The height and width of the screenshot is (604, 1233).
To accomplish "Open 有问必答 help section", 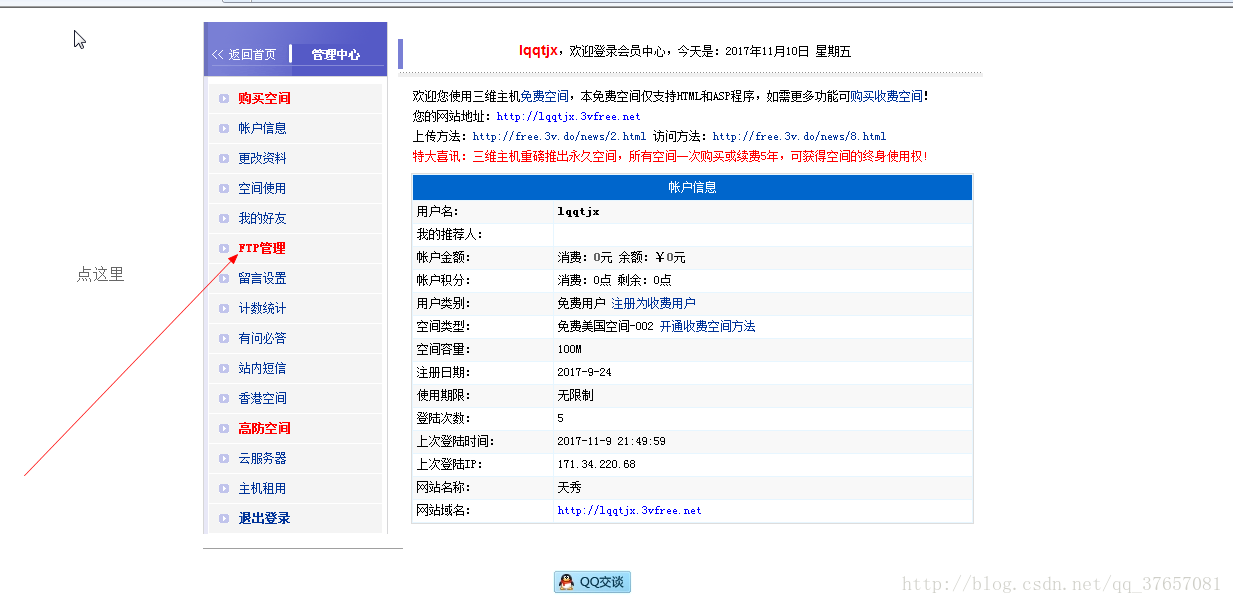I will (x=262, y=338).
